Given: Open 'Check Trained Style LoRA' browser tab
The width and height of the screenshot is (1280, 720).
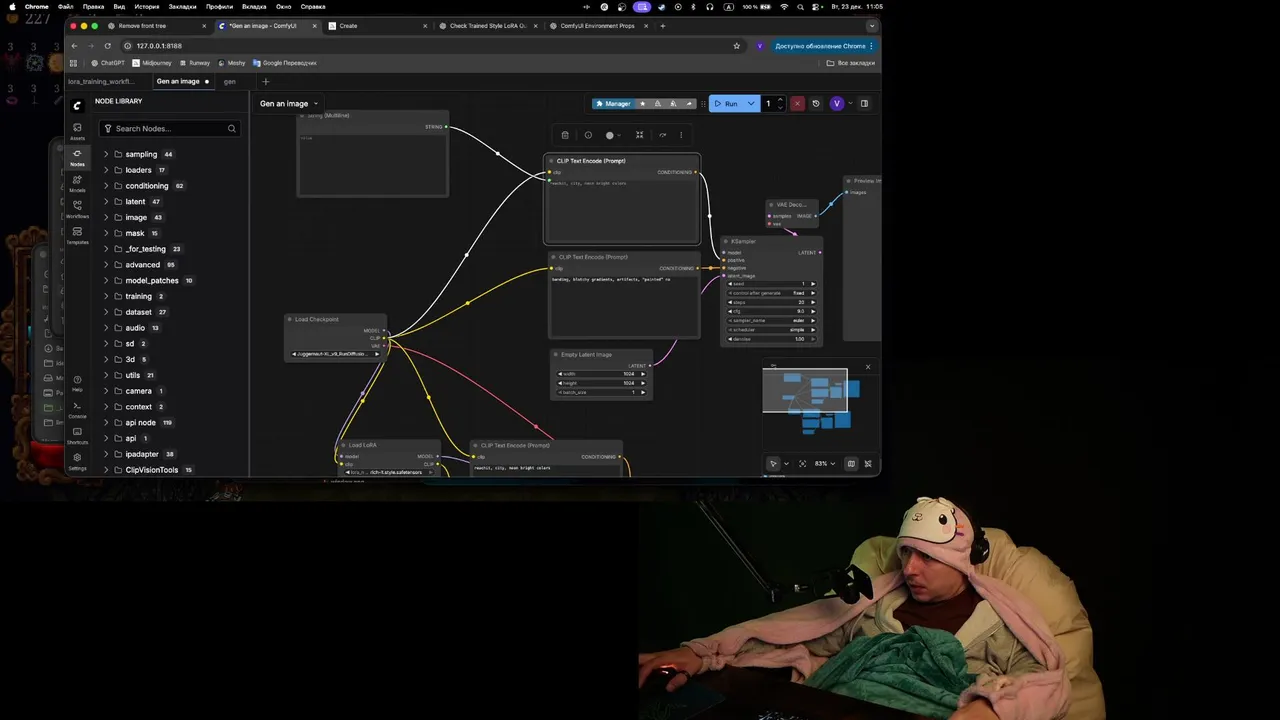Looking at the screenshot, I should (487, 26).
